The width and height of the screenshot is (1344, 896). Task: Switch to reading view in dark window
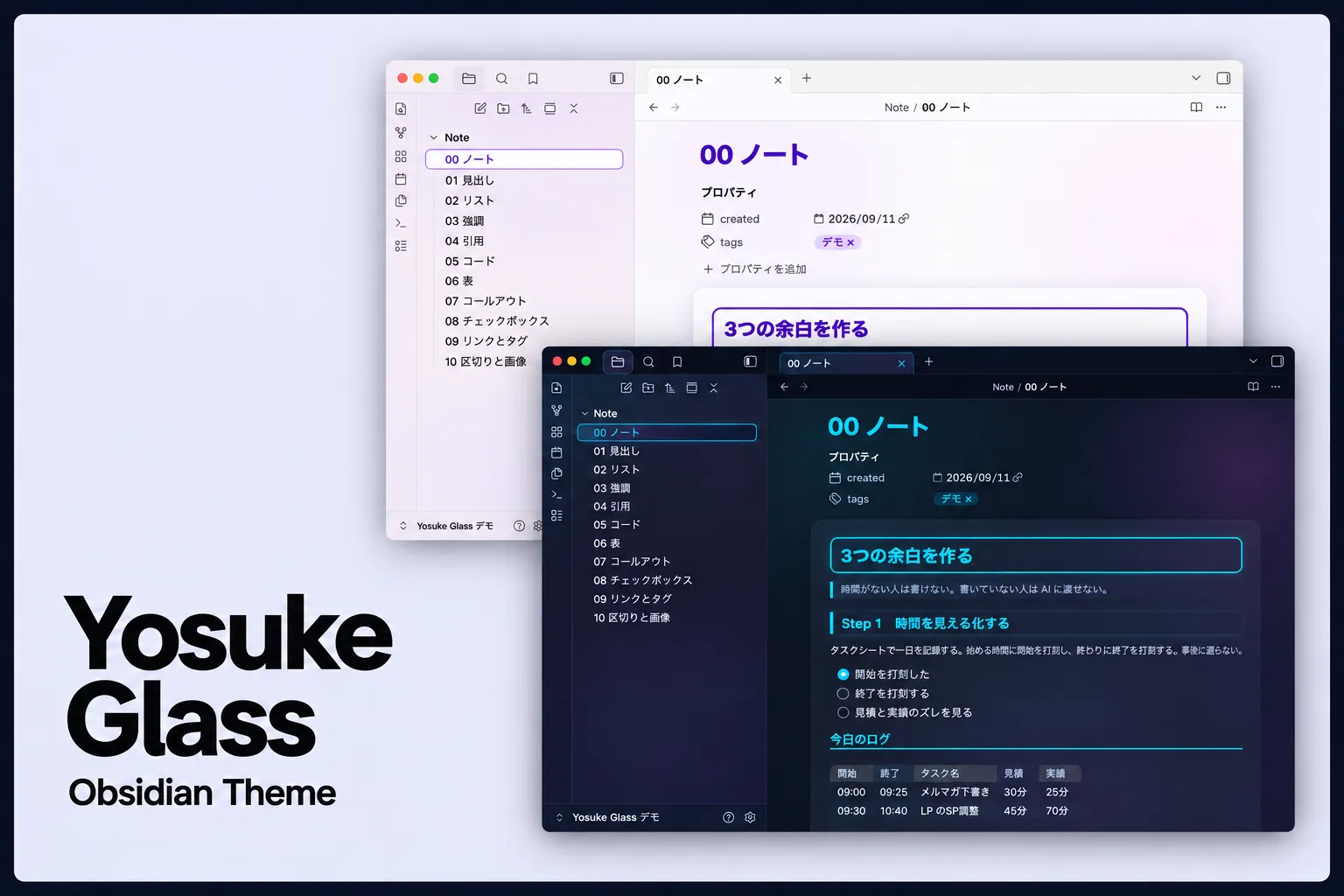[1253, 387]
